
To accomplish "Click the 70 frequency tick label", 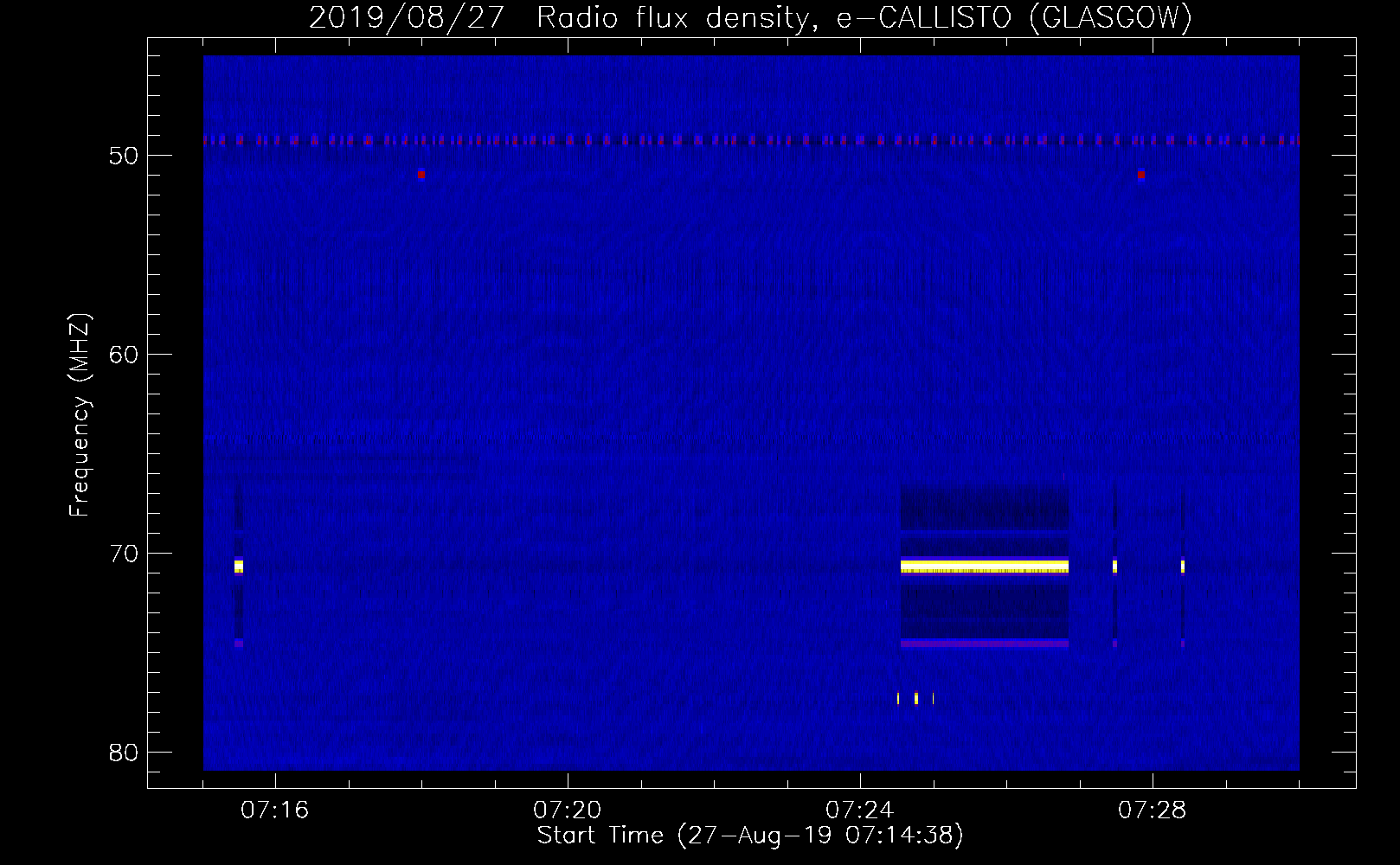I will (124, 554).
